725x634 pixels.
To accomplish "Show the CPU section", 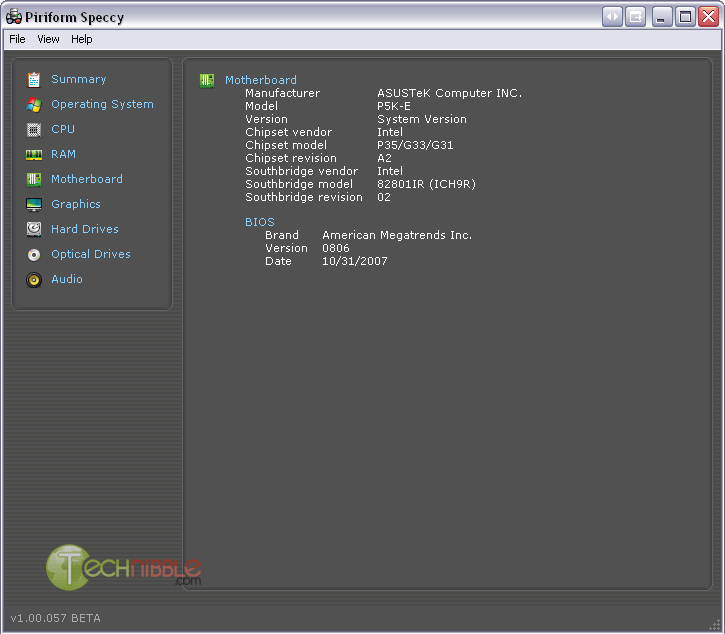I will (63, 129).
